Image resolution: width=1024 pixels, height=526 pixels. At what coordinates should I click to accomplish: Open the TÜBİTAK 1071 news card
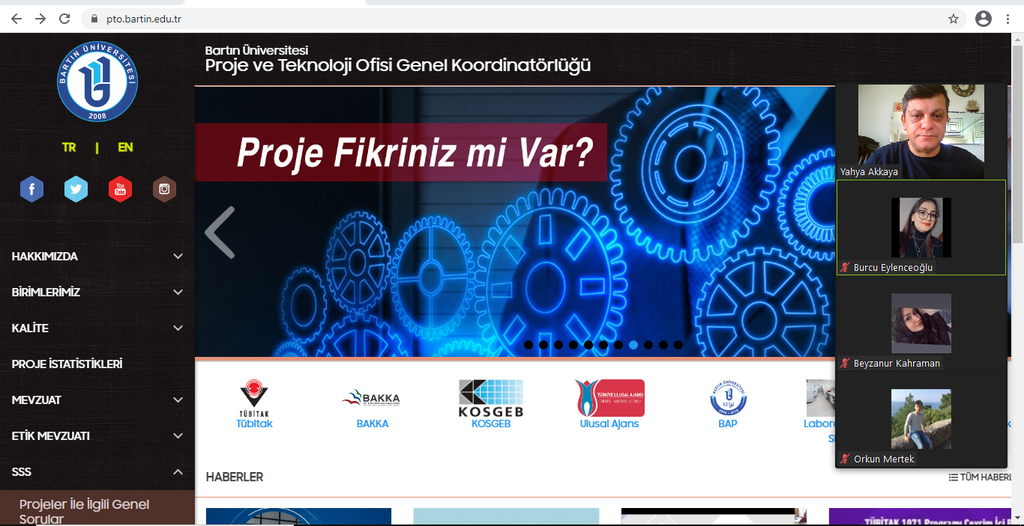pos(920,517)
